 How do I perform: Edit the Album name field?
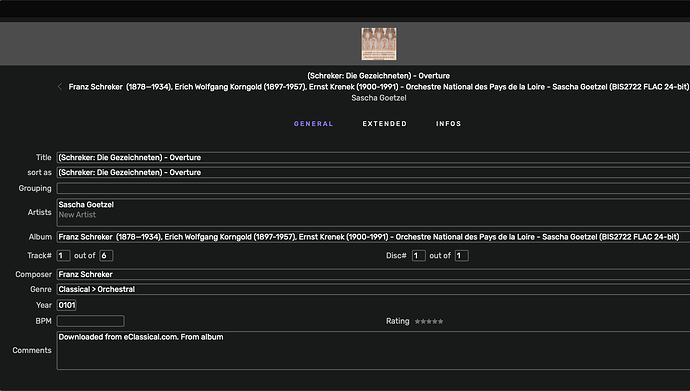tap(373, 237)
